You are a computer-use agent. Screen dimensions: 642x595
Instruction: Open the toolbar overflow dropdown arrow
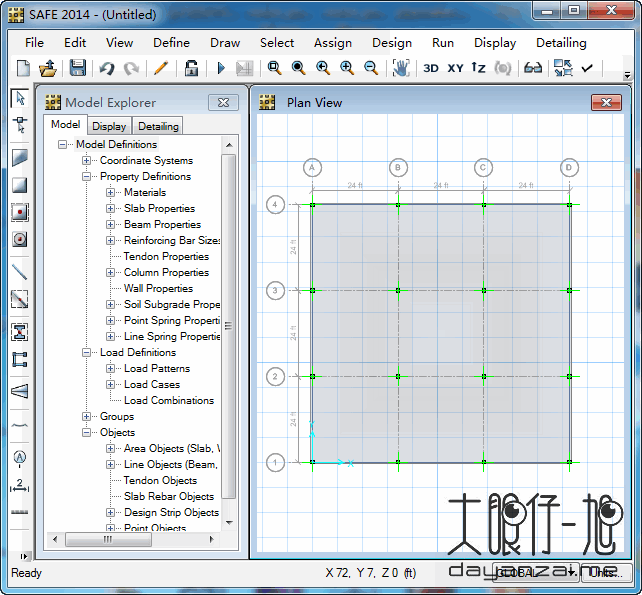[627, 75]
